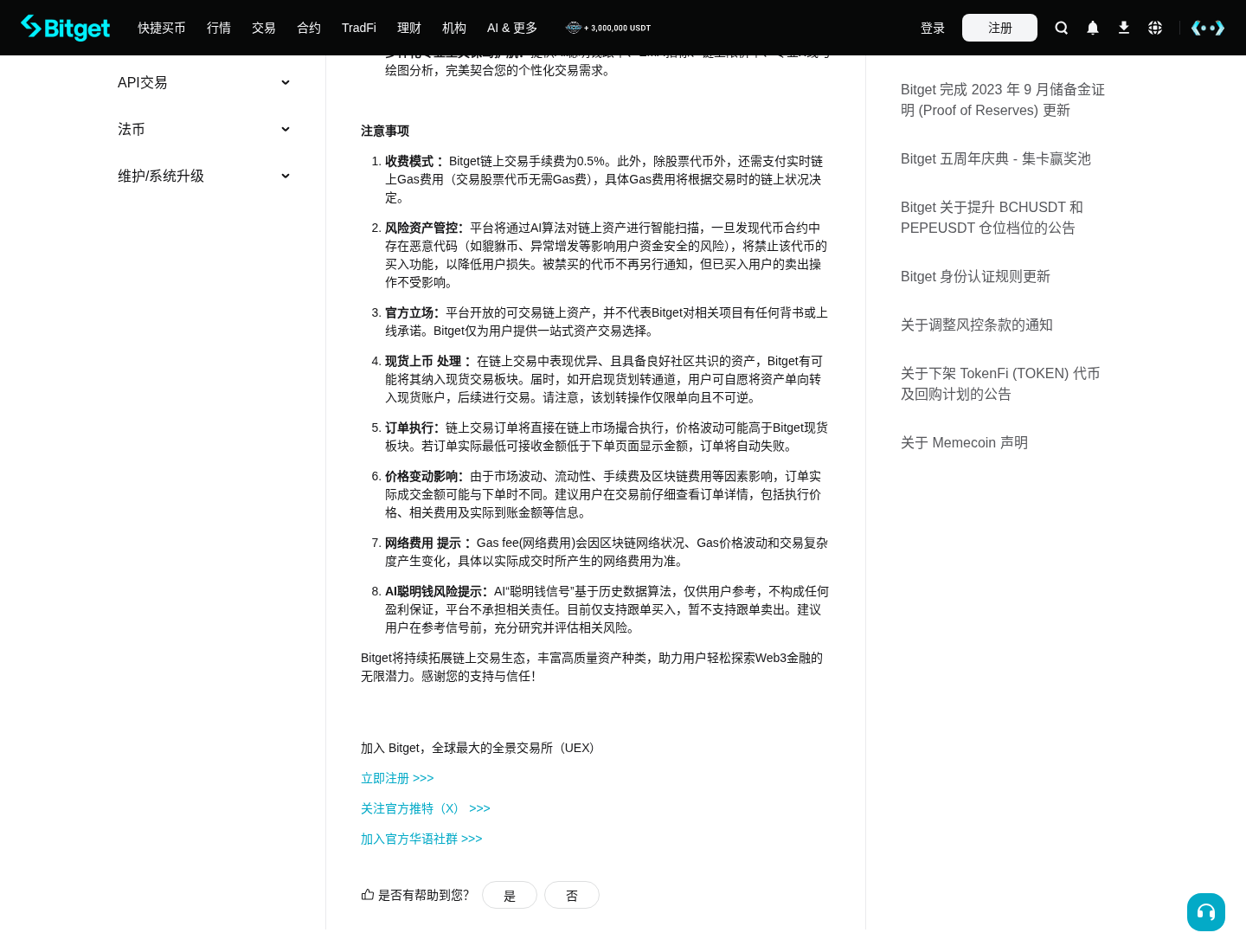Open BCHUSDT 和 PEPEUSDT 仓位档位 announcement
Screen dimensions: 1246x952
[992, 217]
